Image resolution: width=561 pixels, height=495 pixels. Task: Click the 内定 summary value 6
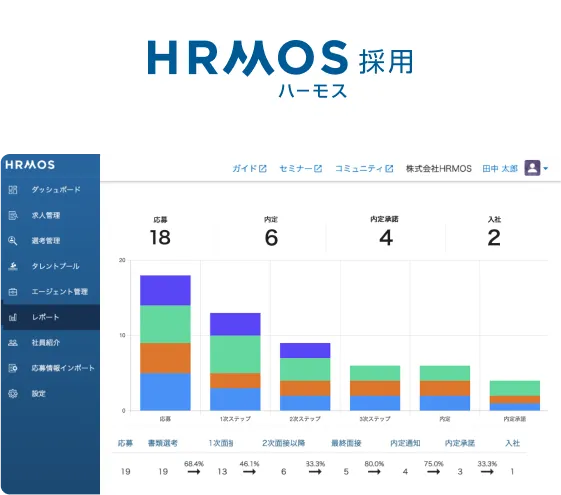click(x=271, y=237)
